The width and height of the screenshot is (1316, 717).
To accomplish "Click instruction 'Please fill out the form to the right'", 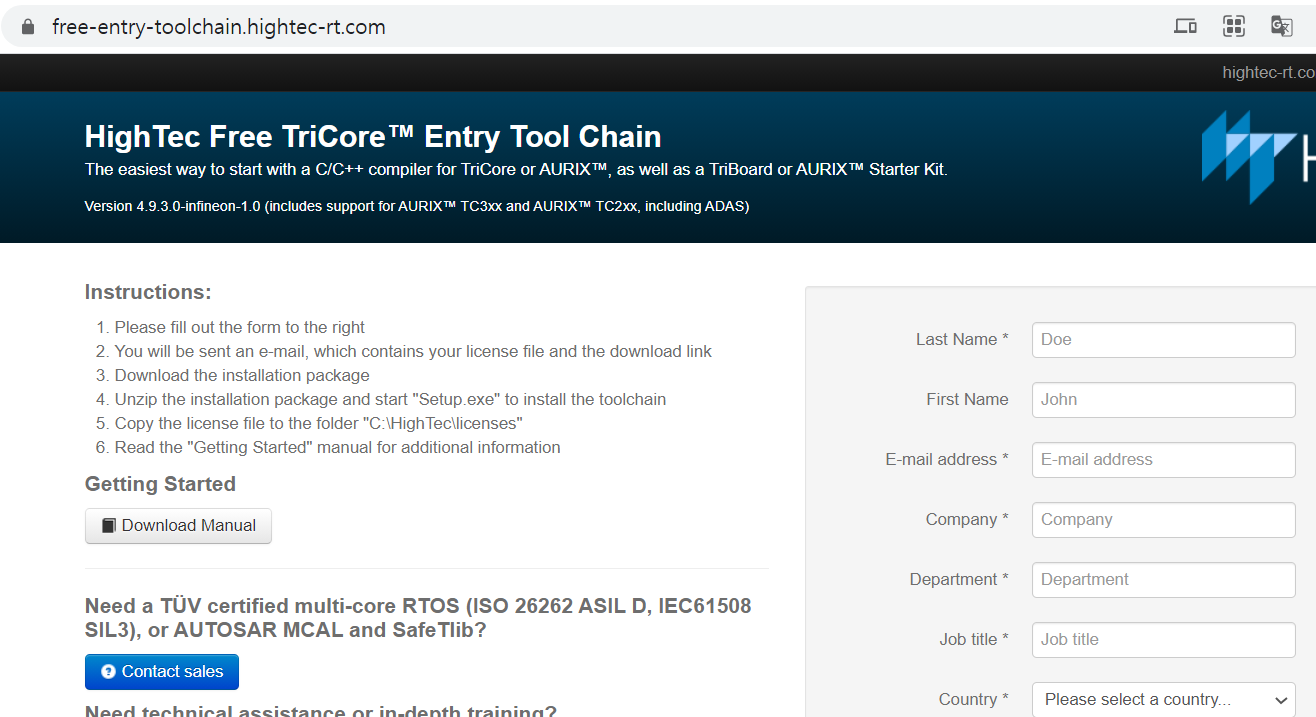I will tap(240, 327).
